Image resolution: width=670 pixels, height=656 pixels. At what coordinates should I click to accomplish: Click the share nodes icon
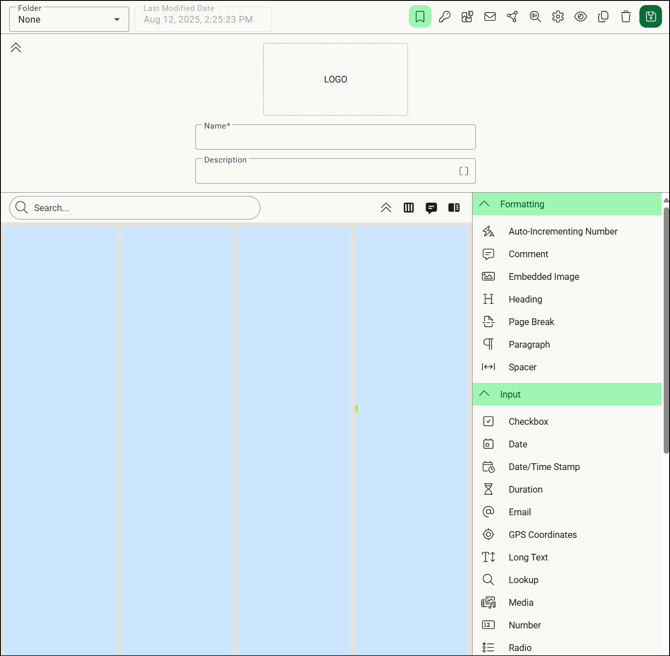coord(512,17)
